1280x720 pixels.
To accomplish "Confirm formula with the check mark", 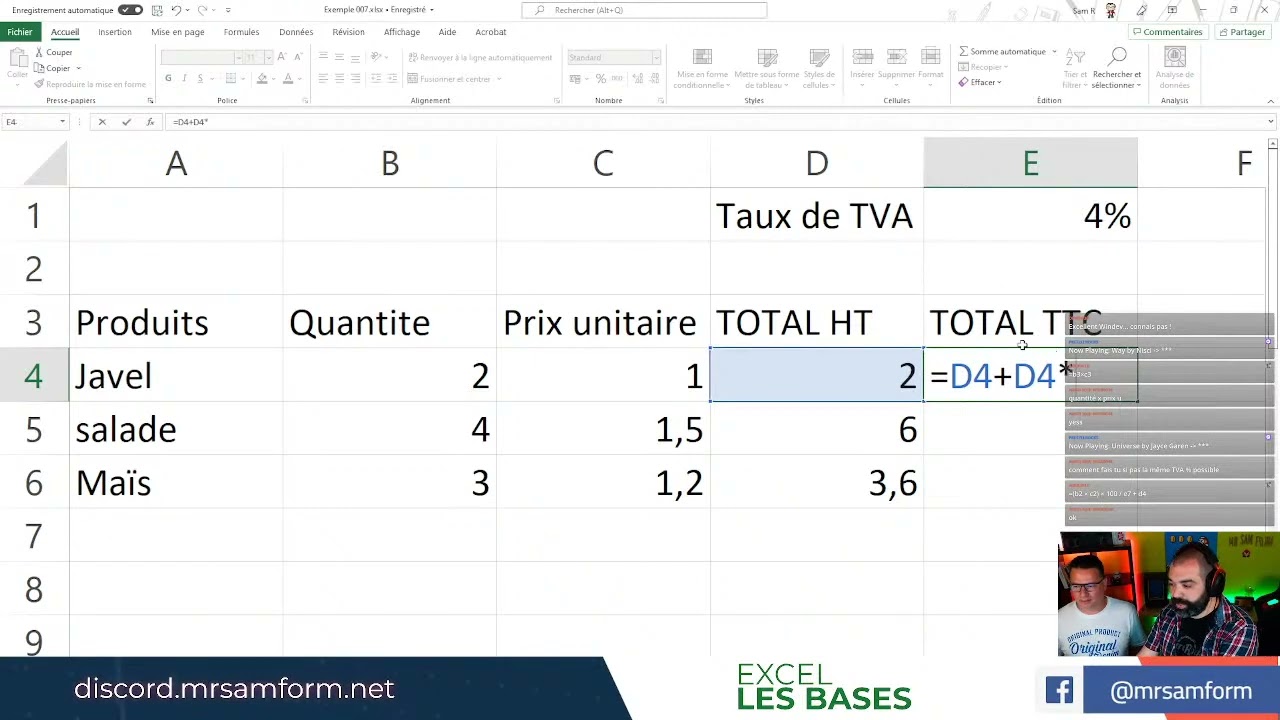I will point(126,122).
